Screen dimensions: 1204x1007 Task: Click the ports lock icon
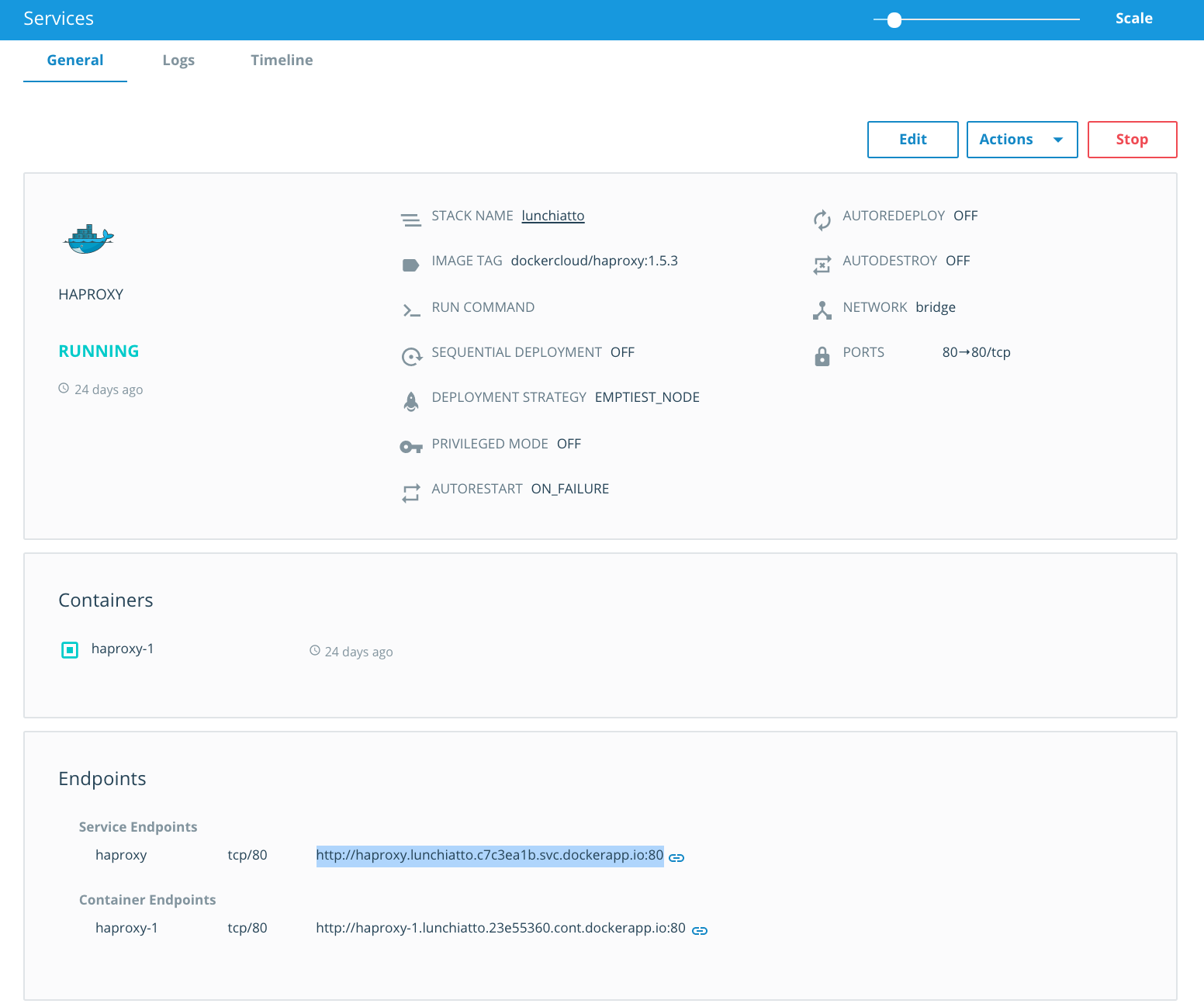822,356
